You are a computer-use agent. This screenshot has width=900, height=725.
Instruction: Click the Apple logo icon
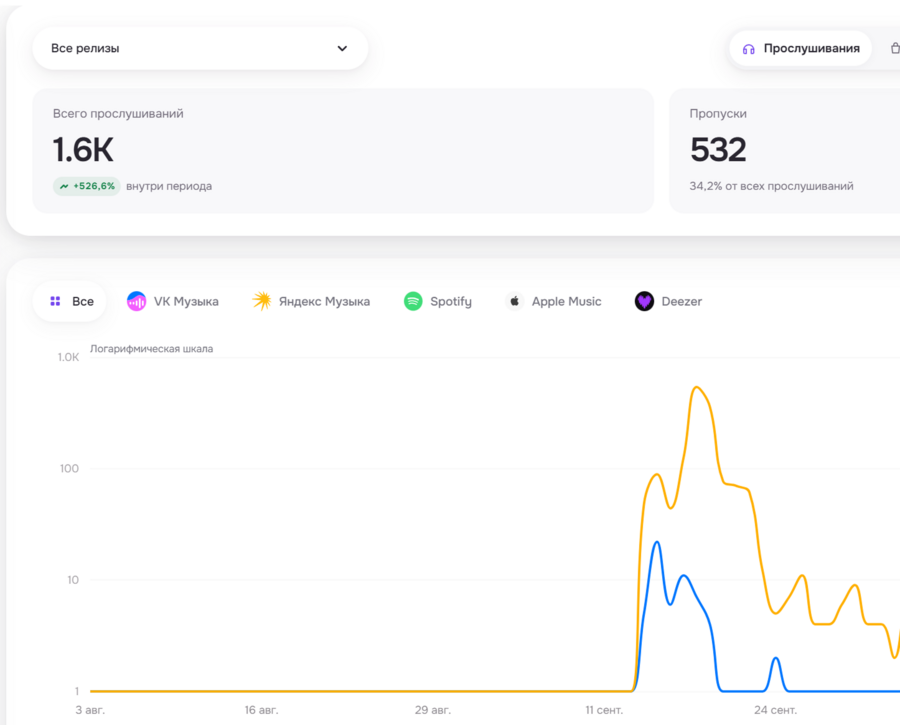(x=515, y=301)
